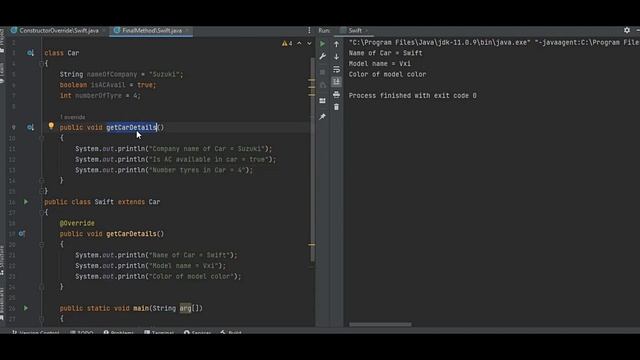This screenshot has width=640, height=360.
Task: Click overridden marker icon next to class Car
Action: point(30,53)
